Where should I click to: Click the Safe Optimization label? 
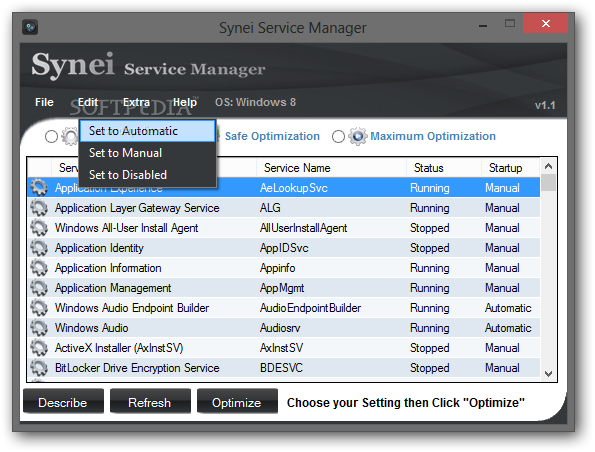click(272, 136)
